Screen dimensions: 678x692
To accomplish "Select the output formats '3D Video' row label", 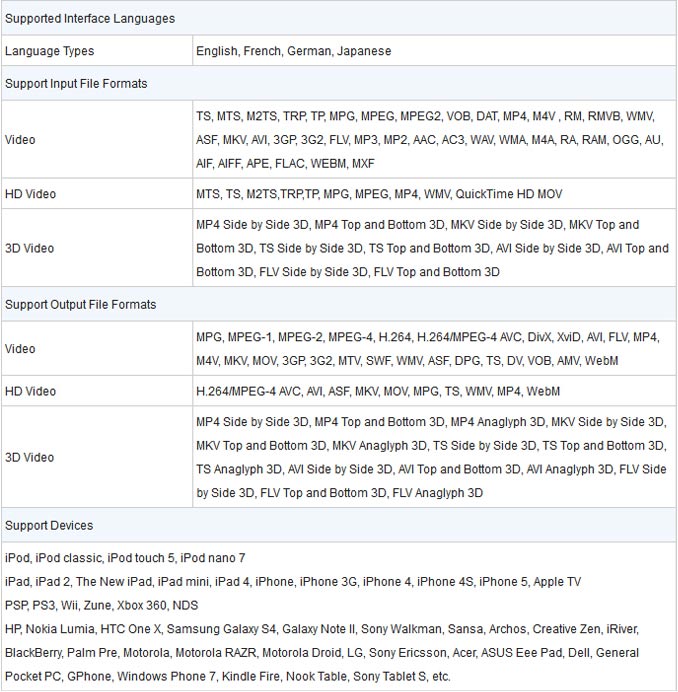I will 30,457.
